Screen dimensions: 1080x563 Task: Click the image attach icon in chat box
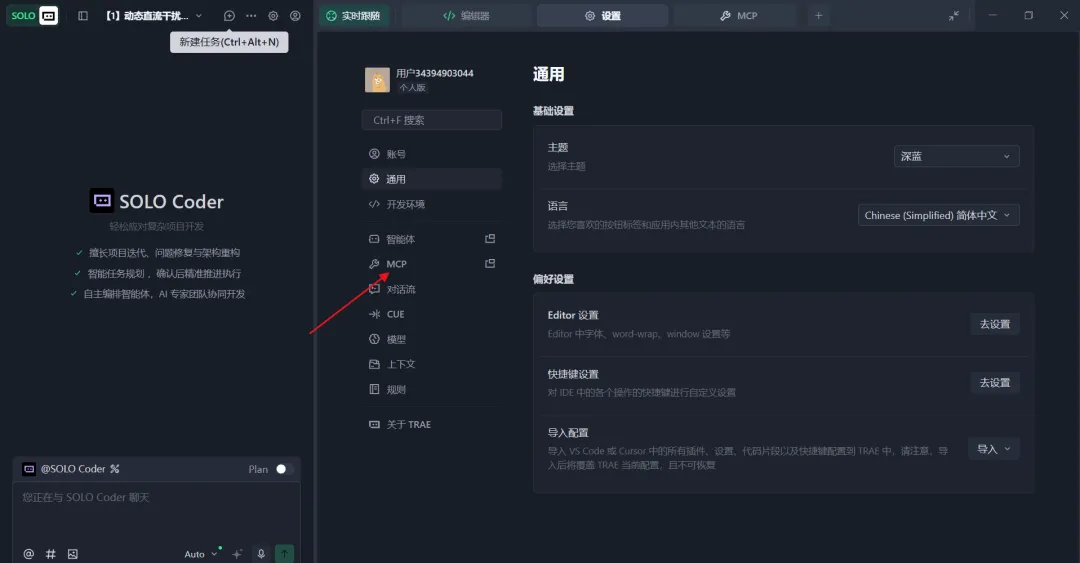(x=73, y=554)
